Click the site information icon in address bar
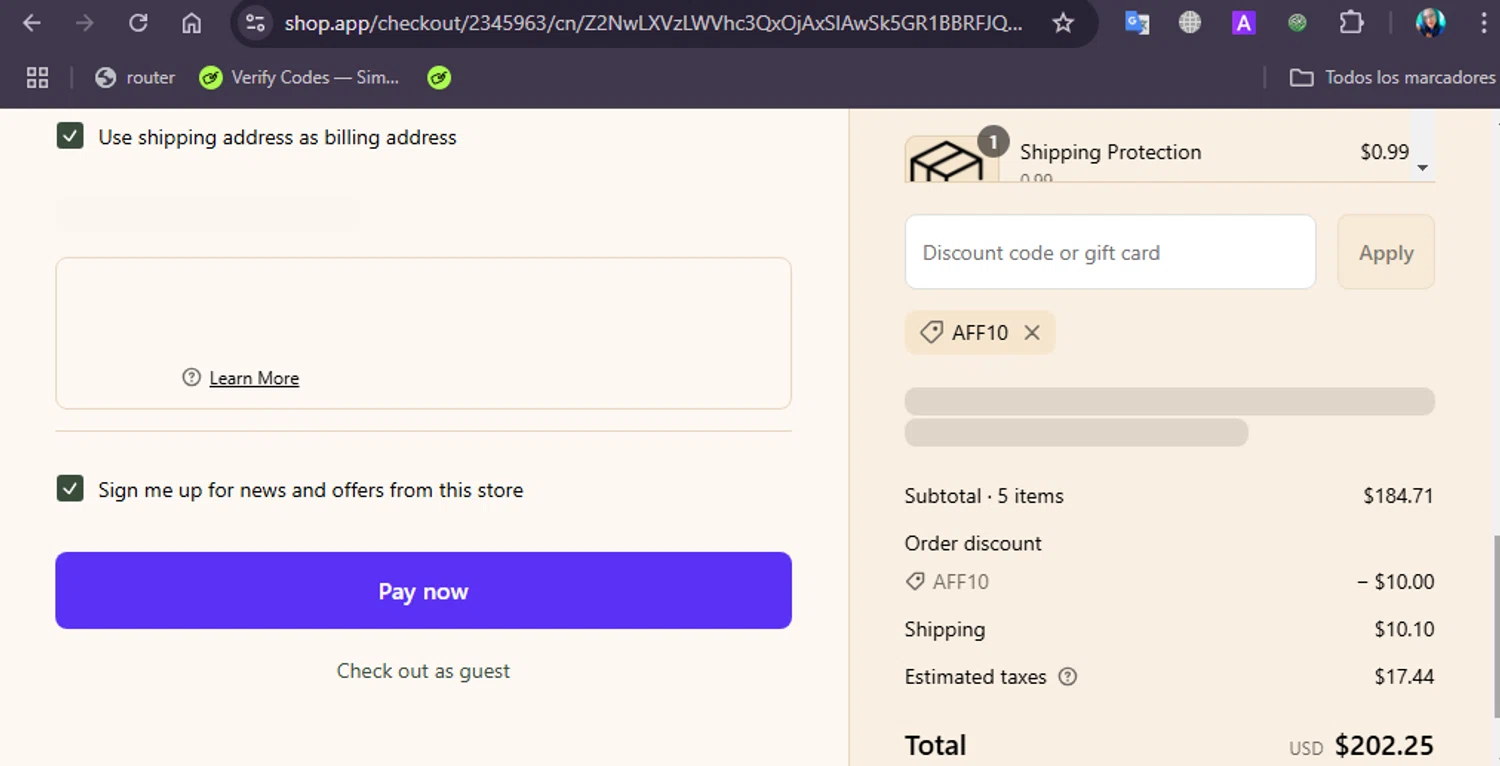1500x766 pixels. (256, 23)
